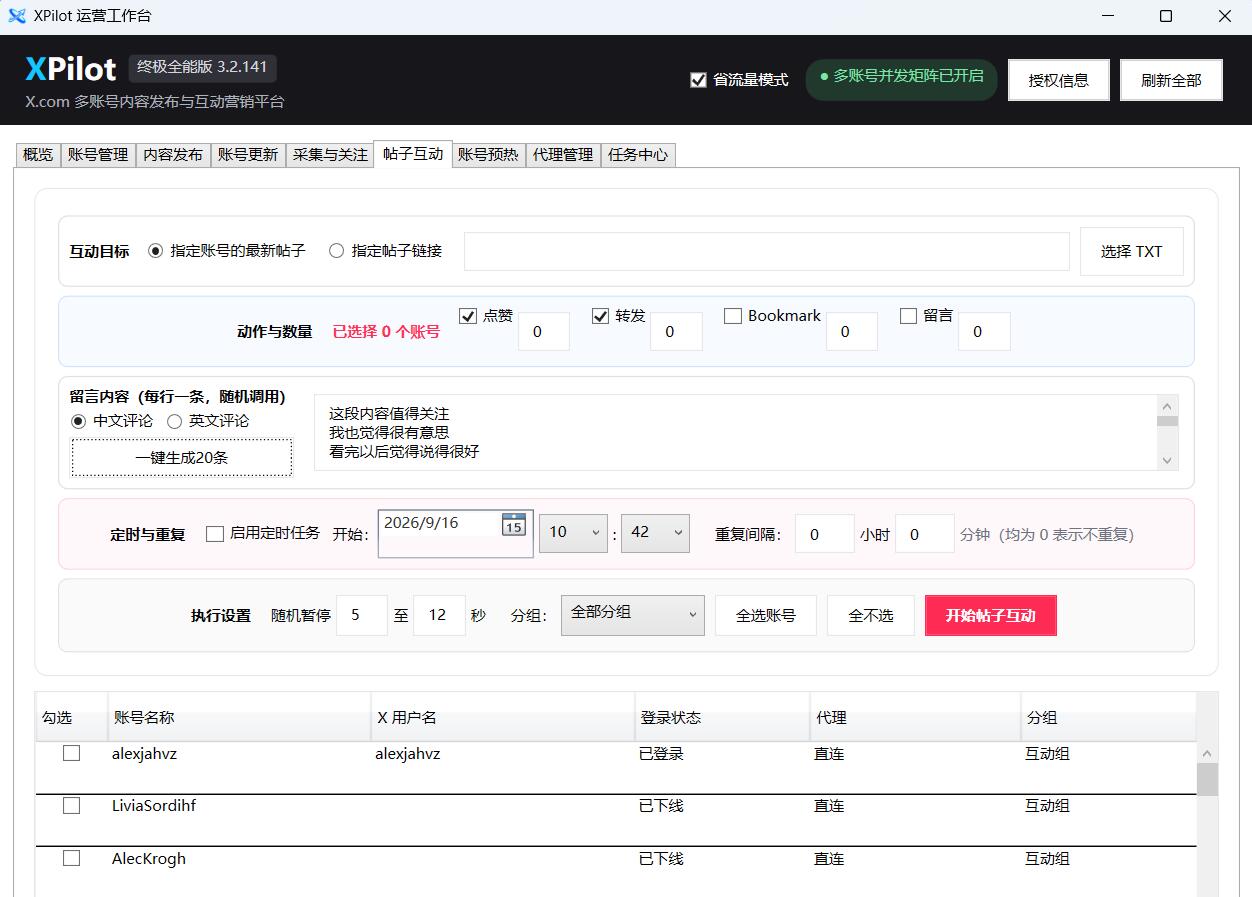Click the 勾选 column header
The image size is (1252, 897).
[x=72, y=717]
